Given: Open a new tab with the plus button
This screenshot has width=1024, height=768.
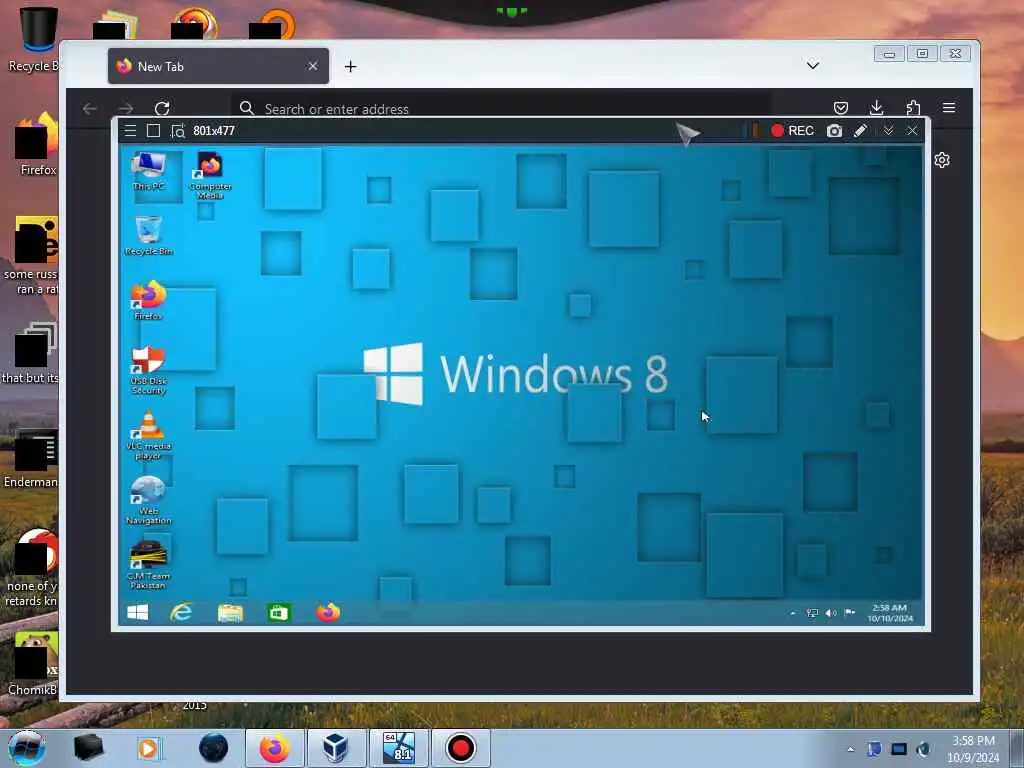Looking at the screenshot, I should [351, 67].
